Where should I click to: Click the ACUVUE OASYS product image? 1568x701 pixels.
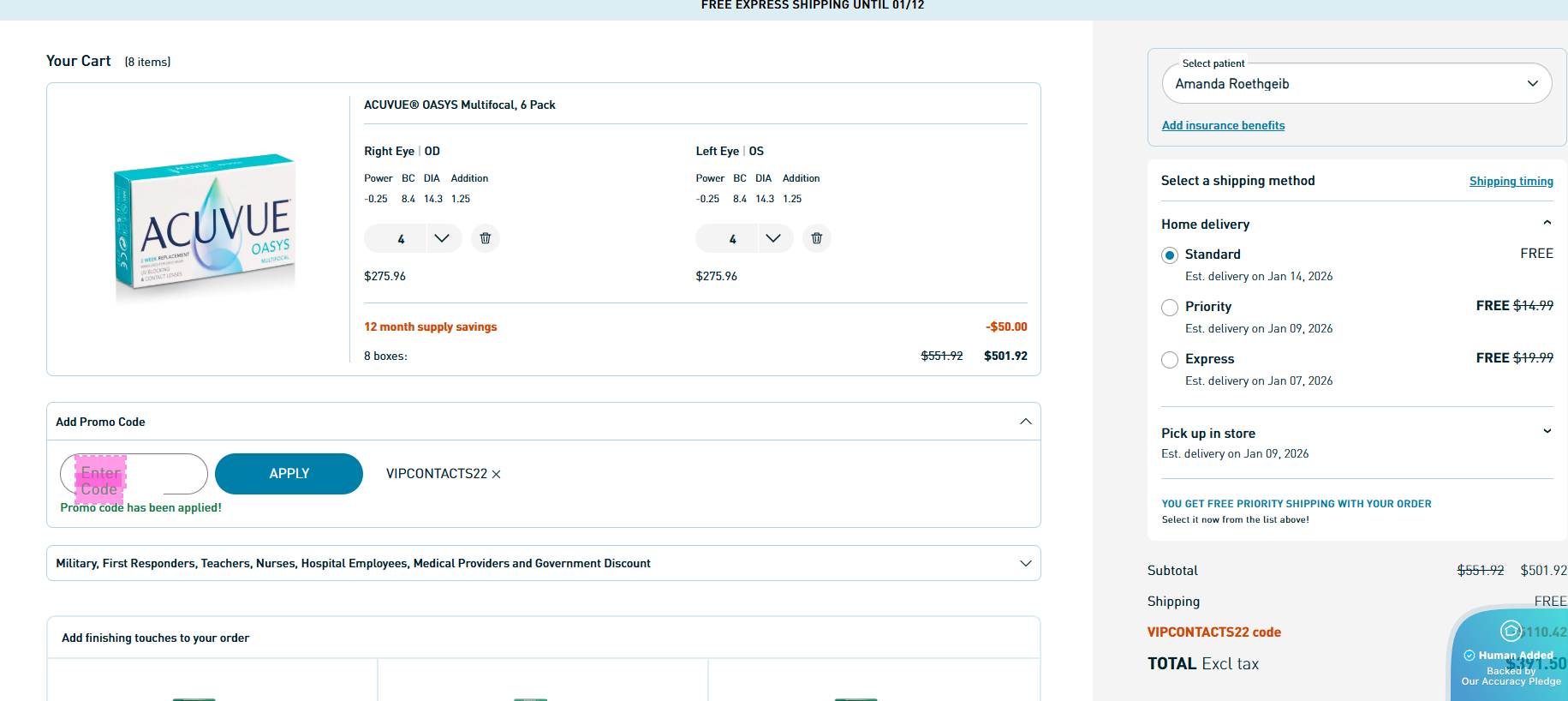205,229
